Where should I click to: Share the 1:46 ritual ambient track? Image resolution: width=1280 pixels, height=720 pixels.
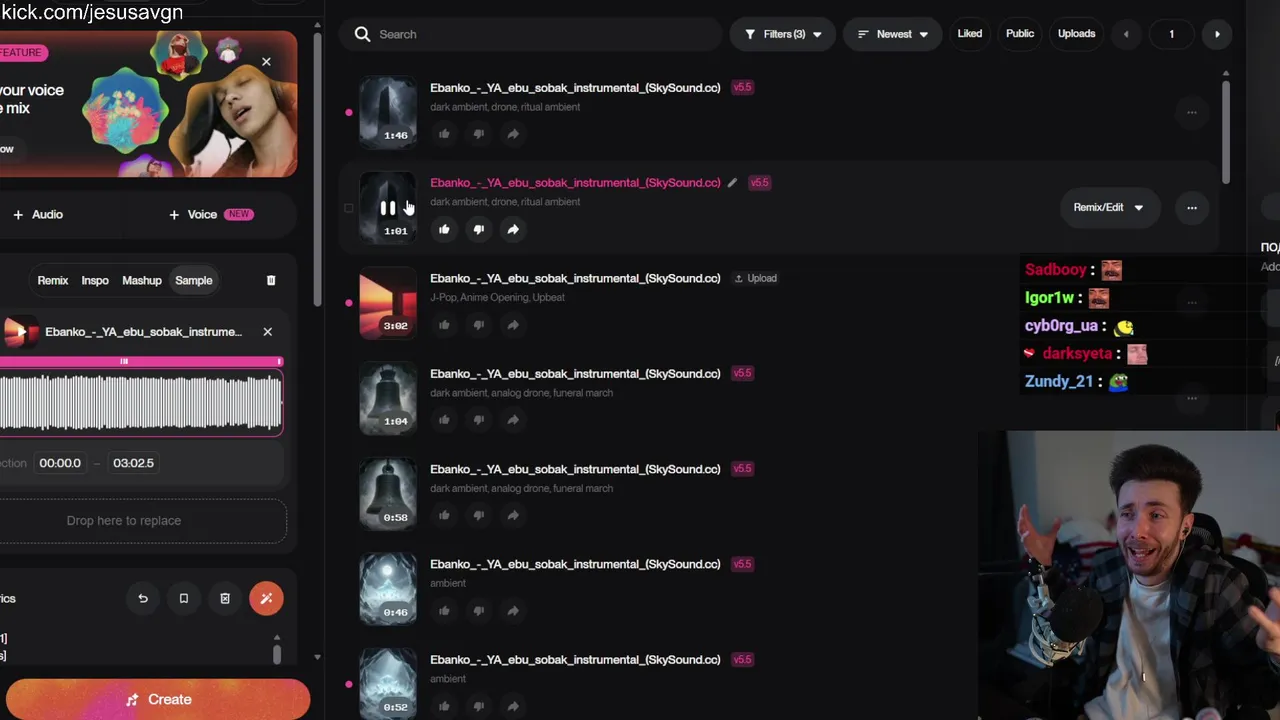coord(512,134)
